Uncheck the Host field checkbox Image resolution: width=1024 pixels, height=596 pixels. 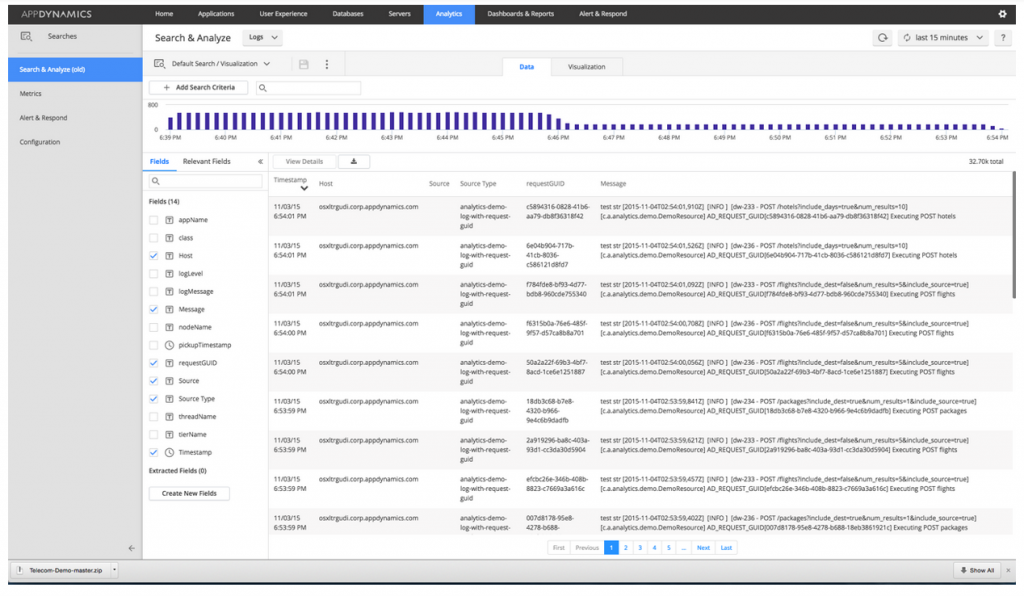point(153,256)
